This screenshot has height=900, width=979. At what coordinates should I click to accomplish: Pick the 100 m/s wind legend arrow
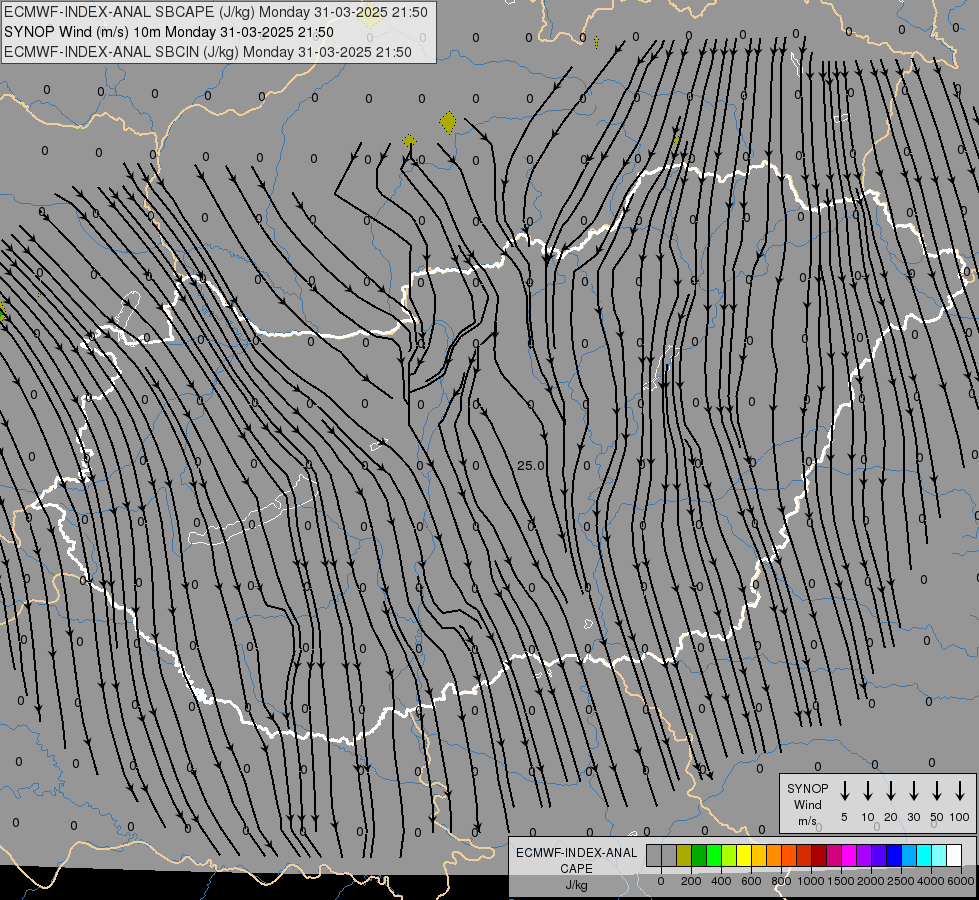[960, 791]
